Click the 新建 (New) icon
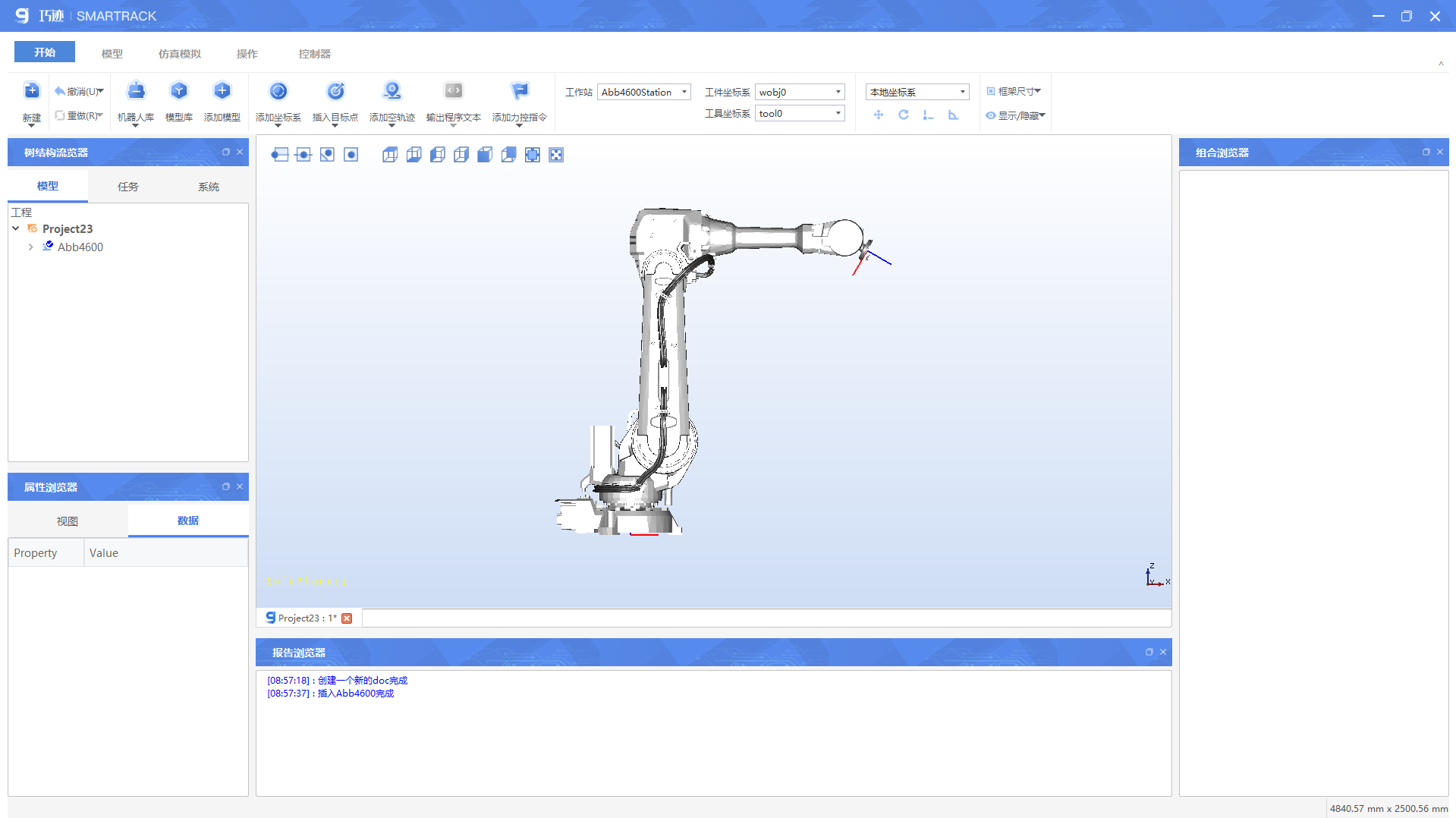Screen dimensions: 1456x818 [x=31, y=91]
